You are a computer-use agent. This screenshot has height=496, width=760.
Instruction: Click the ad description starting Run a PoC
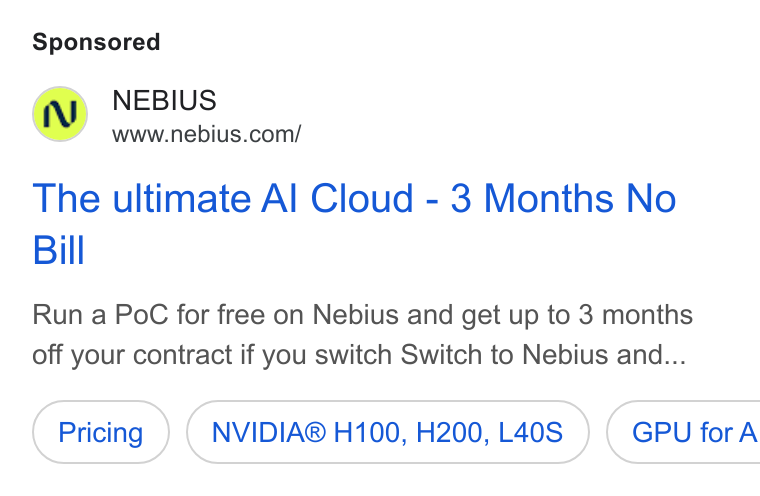(362, 335)
